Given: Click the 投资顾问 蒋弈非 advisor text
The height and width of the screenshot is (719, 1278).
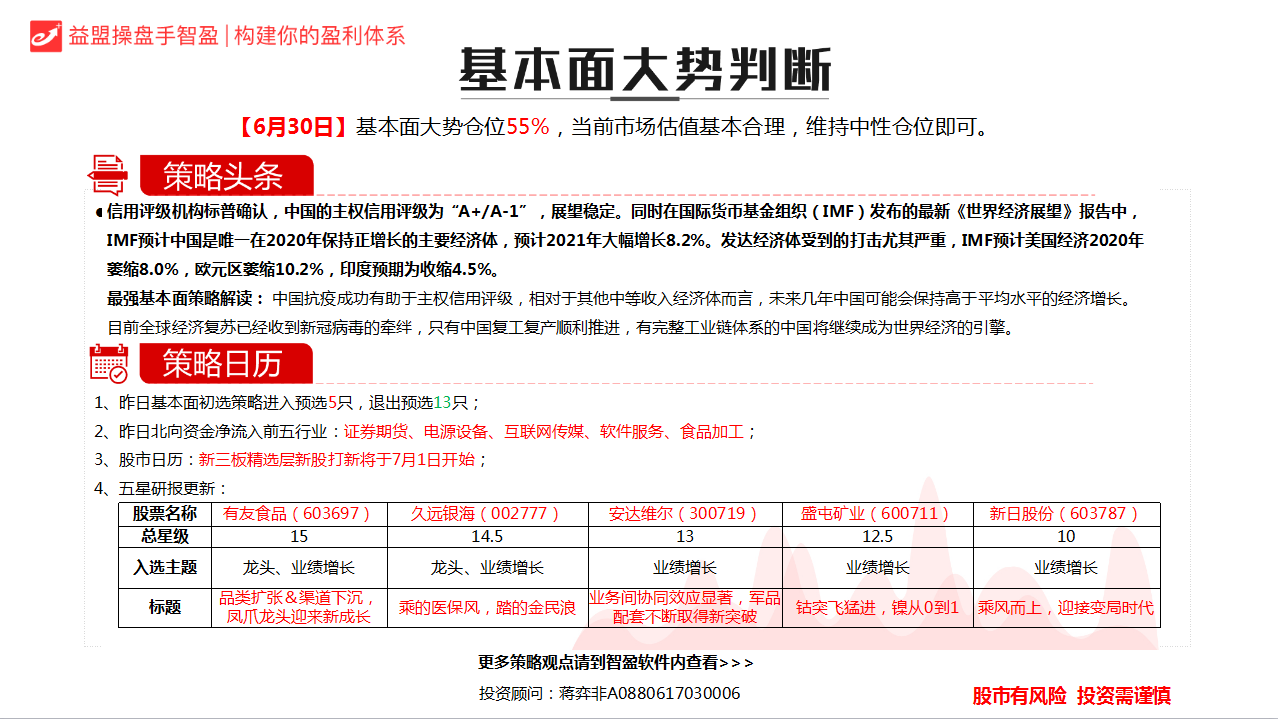Looking at the screenshot, I should [608, 692].
